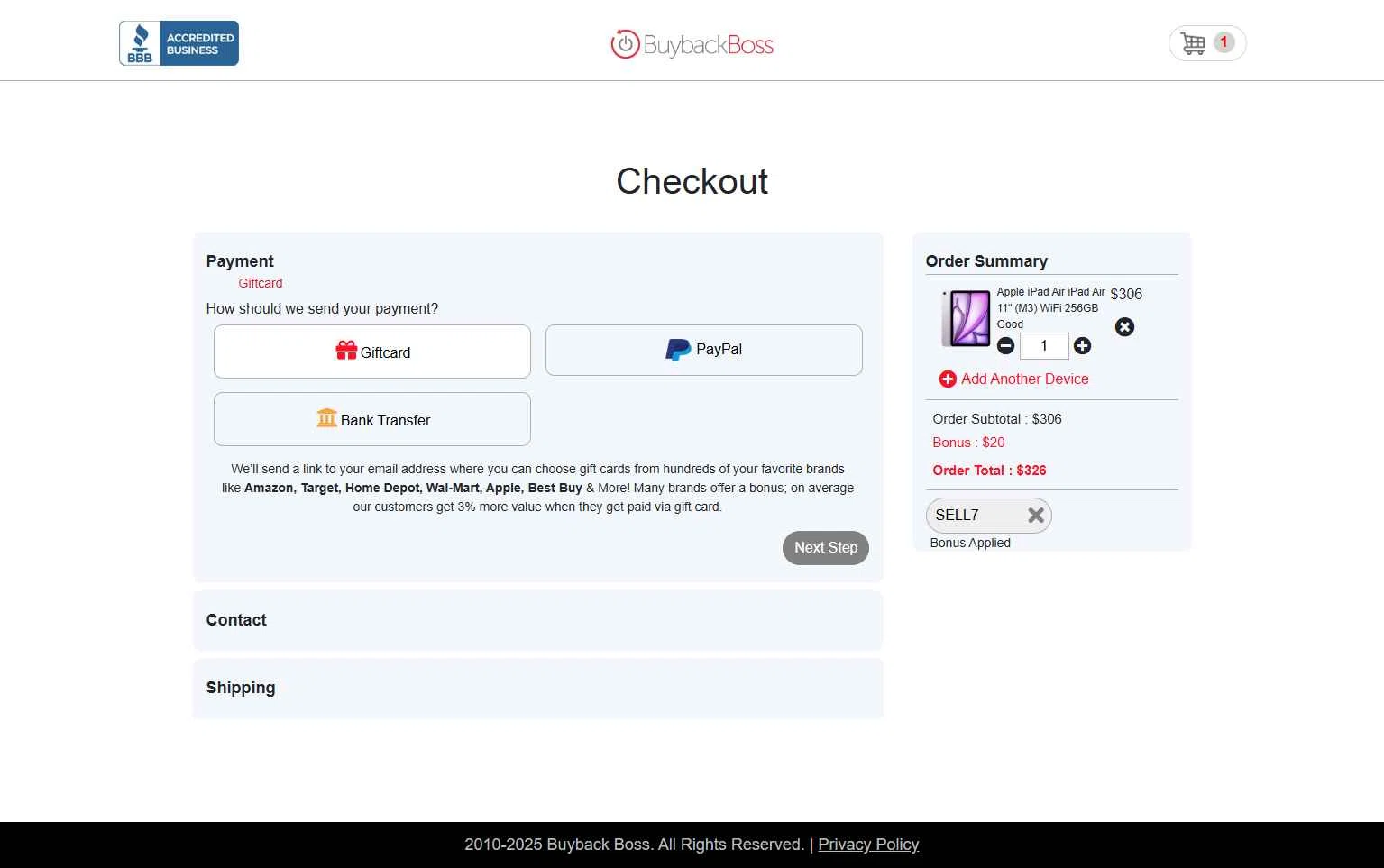Click the Bonus Applied text
The height and width of the screenshot is (868, 1384).
(970, 543)
